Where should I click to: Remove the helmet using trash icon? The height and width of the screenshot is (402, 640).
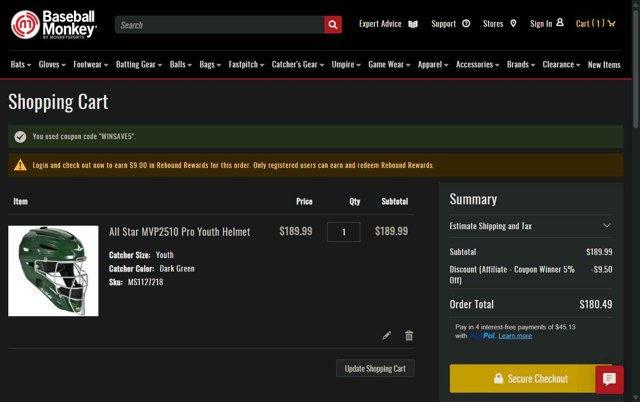coord(409,335)
